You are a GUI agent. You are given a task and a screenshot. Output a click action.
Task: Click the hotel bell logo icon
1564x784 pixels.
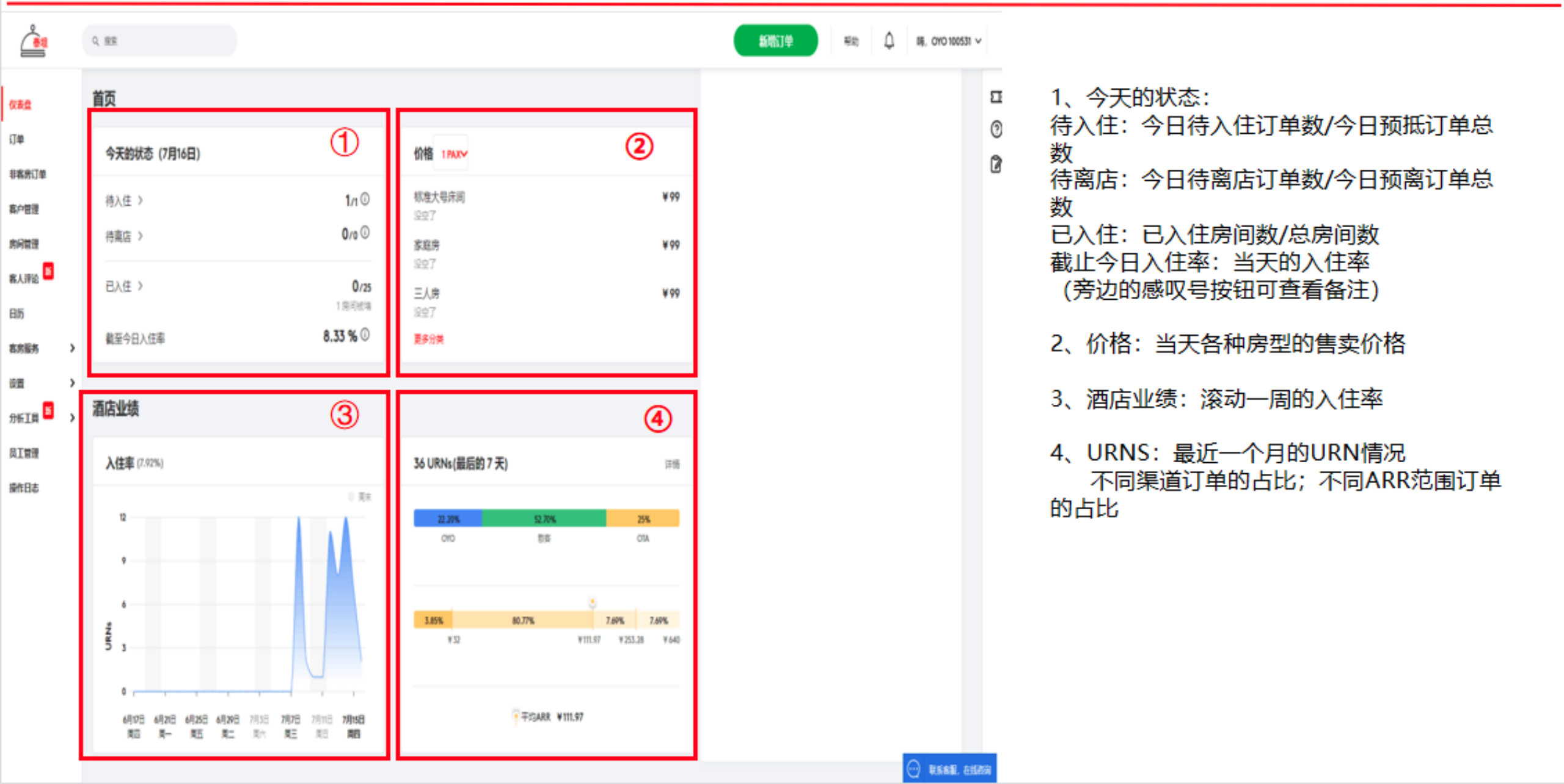[33, 42]
